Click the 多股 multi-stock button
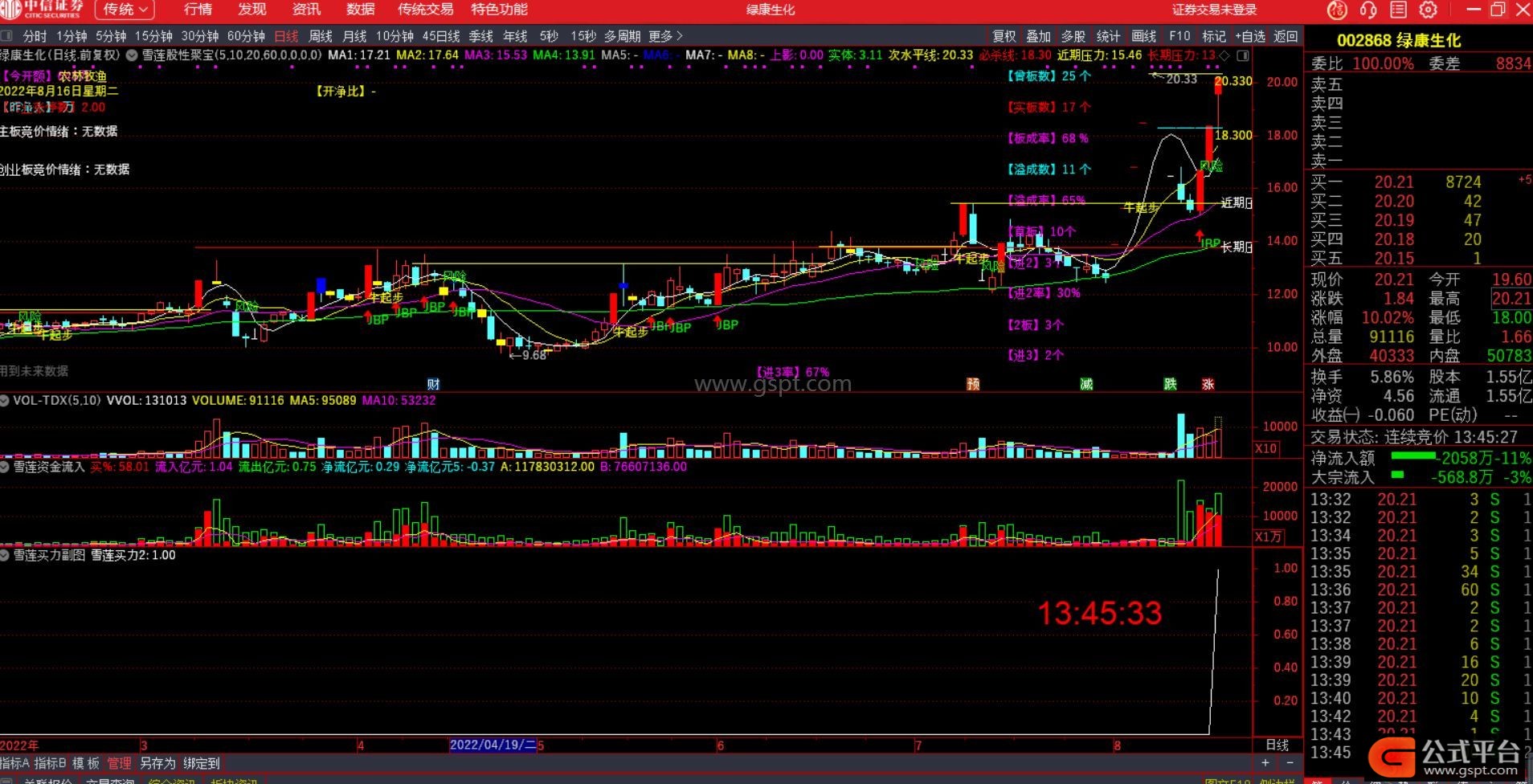Viewport: 1533px width, 784px height. pyautogui.click(x=1073, y=36)
